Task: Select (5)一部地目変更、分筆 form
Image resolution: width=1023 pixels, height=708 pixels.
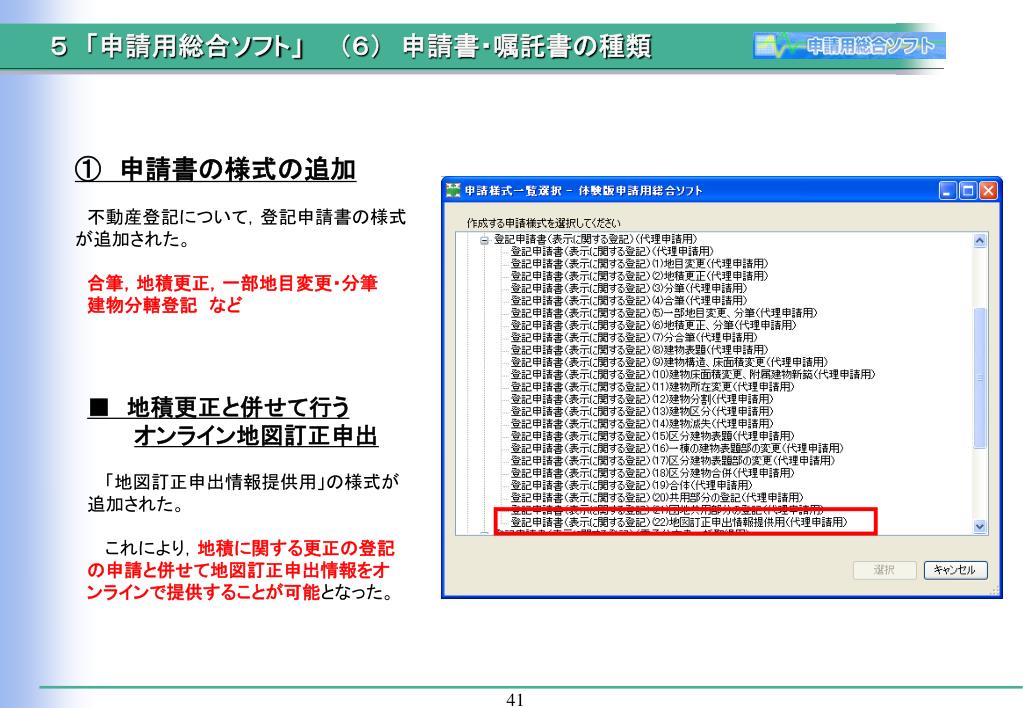Action: [664, 313]
